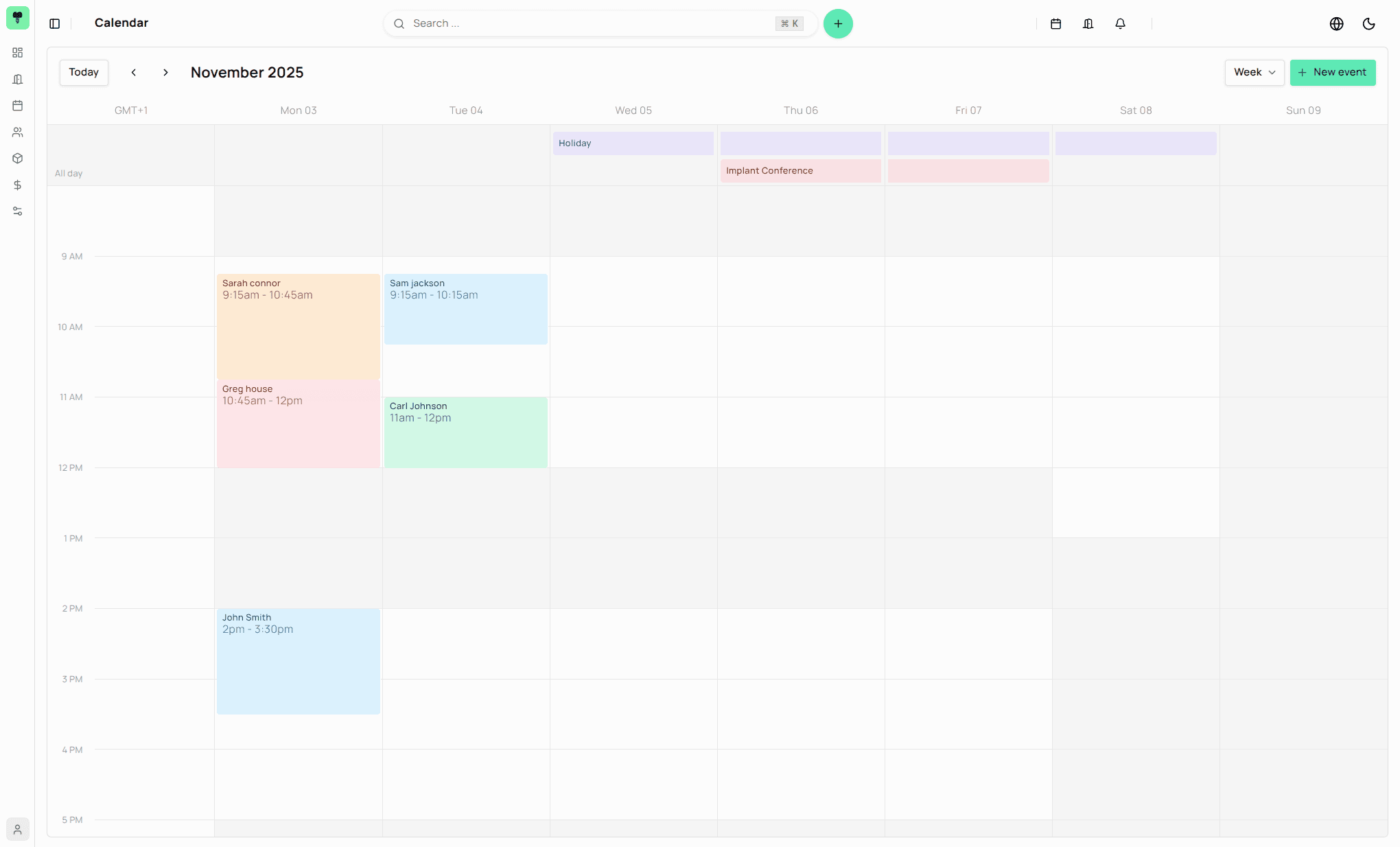1400x847 pixels.
Task: Go to previous week with the left chevron
Action: coord(134,72)
